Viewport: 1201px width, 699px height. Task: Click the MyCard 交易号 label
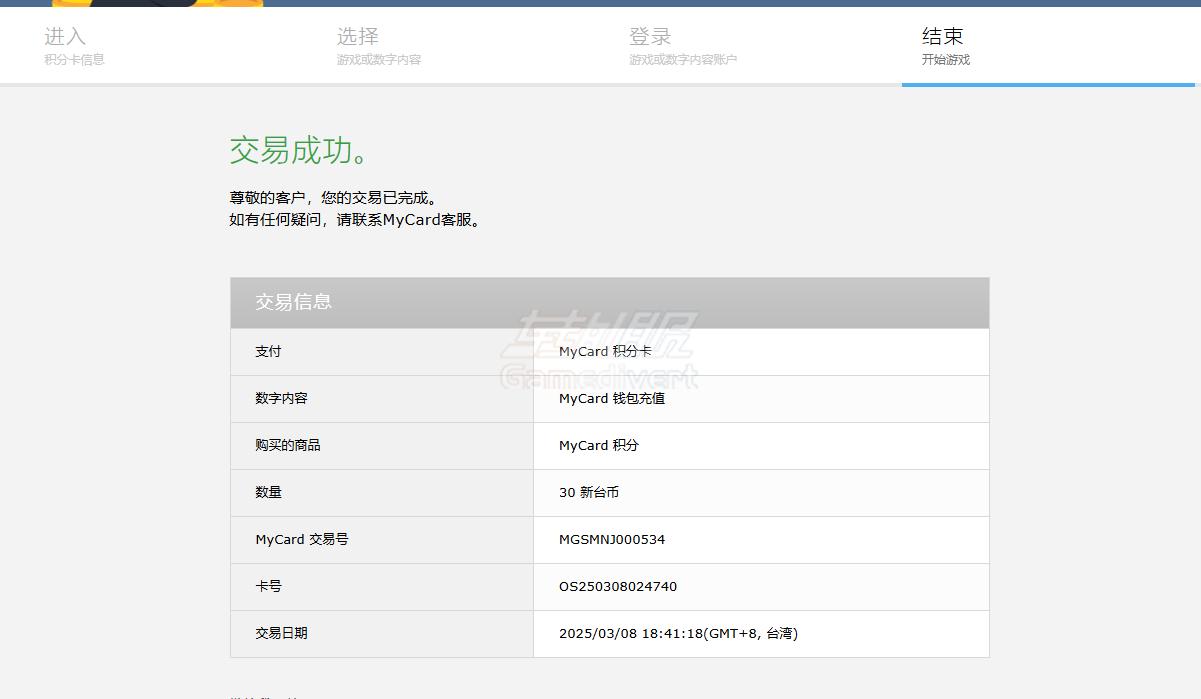click(302, 540)
